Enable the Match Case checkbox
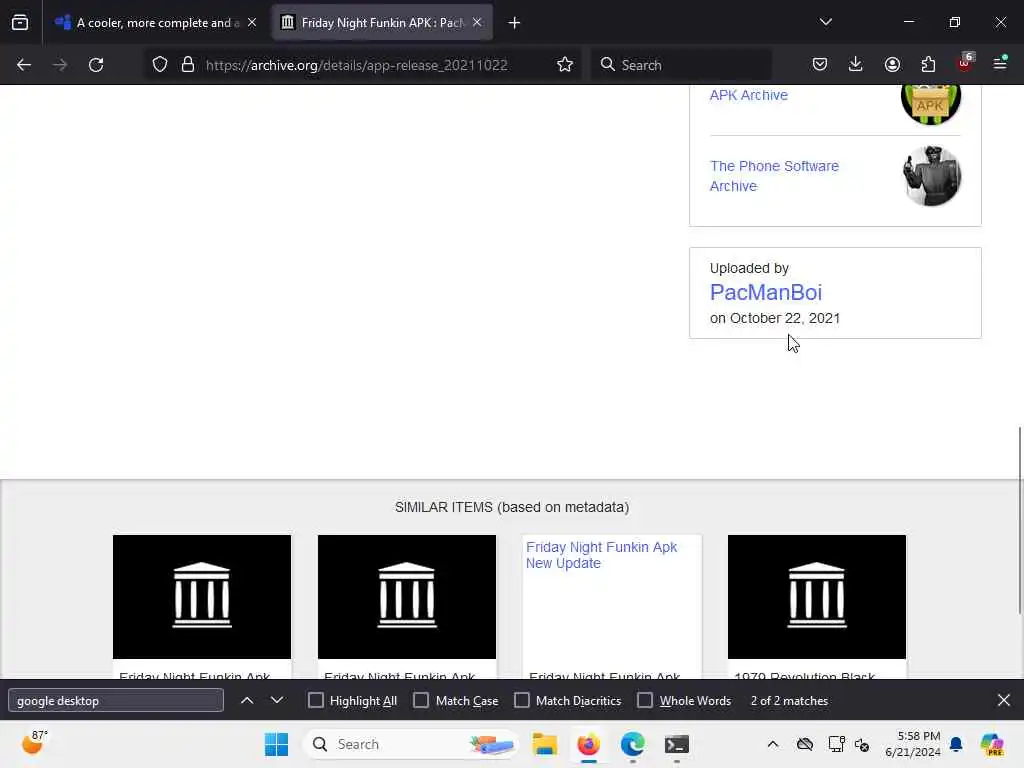Image resolution: width=1024 pixels, height=768 pixels. pyautogui.click(x=421, y=701)
